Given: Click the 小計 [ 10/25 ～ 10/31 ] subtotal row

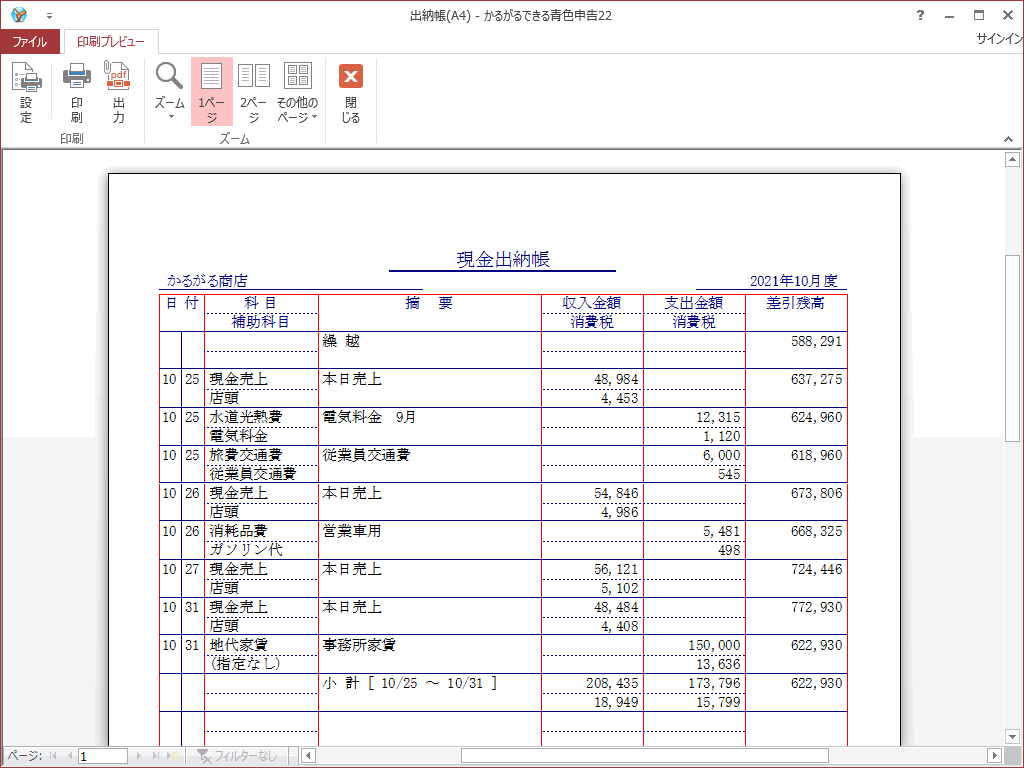Looking at the screenshot, I should (410, 683).
